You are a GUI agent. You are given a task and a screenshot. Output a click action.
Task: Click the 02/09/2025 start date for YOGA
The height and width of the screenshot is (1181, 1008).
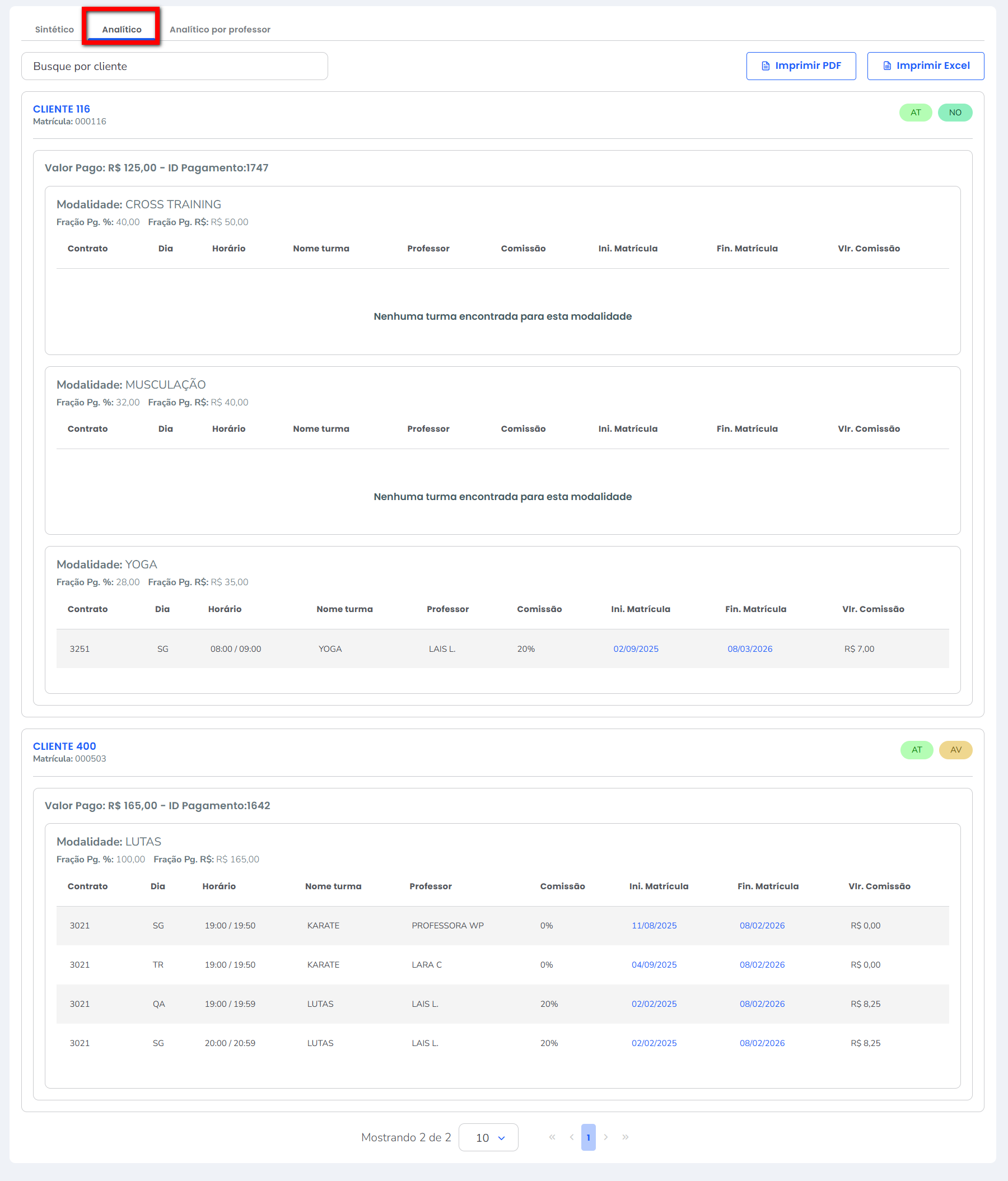point(636,648)
